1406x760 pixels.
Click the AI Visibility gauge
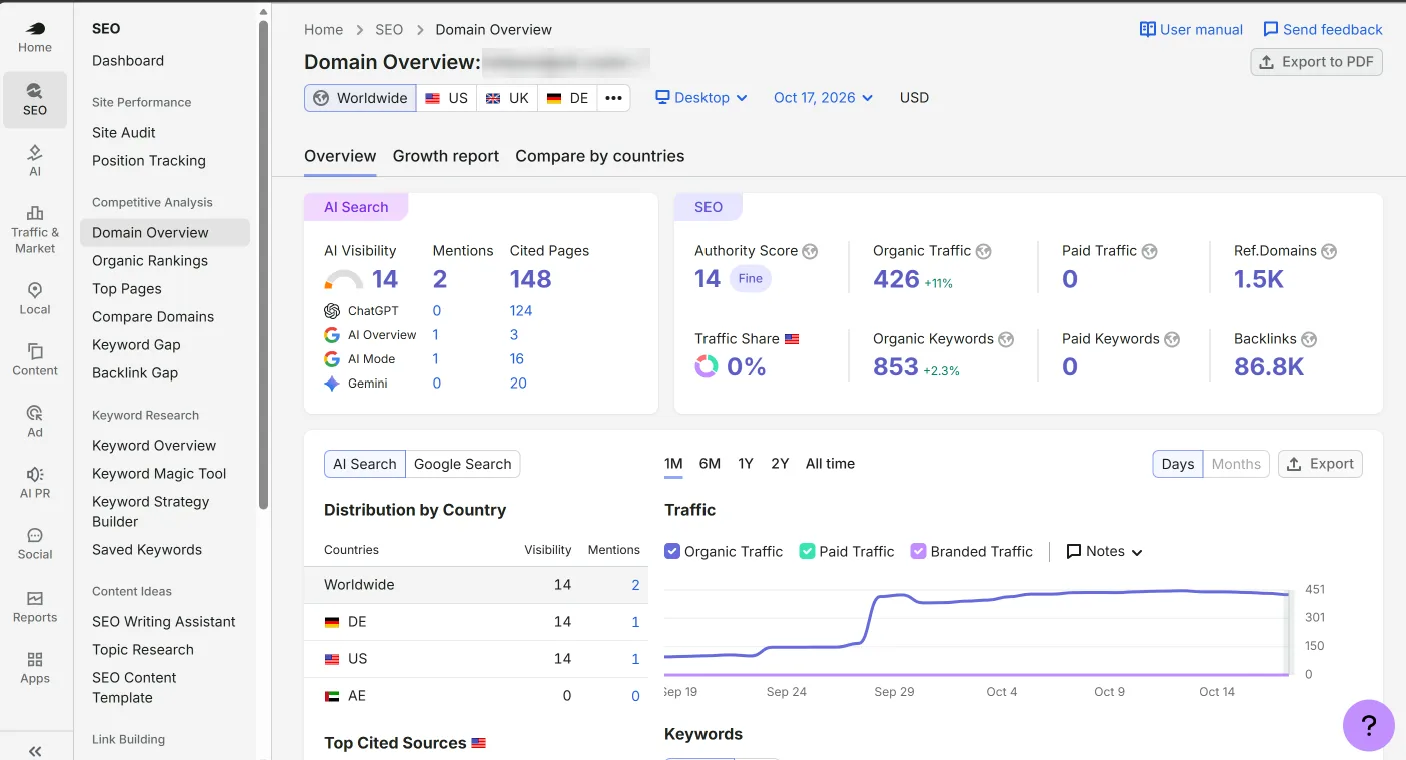point(344,280)
